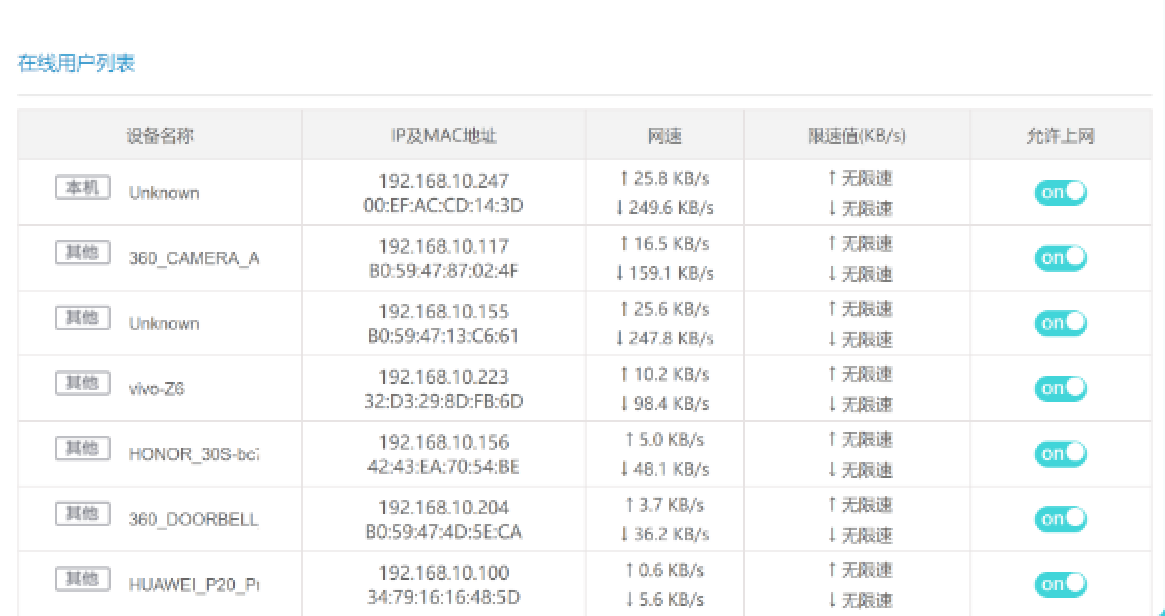
Task: Click the upload arrow icon for vivo-Z6 speed
Action: 626,373
